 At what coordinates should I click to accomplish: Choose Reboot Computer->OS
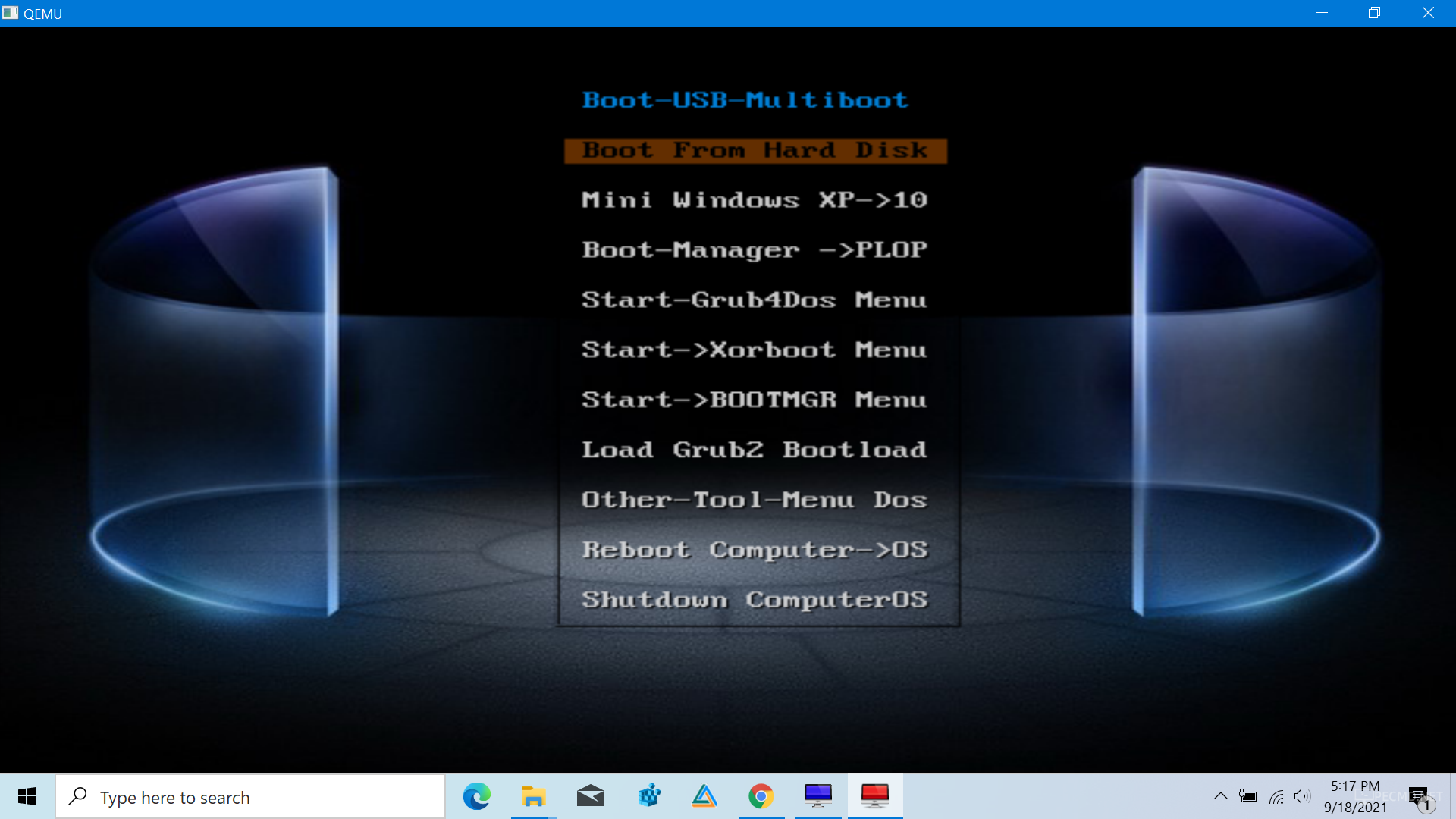click(755, 550)
